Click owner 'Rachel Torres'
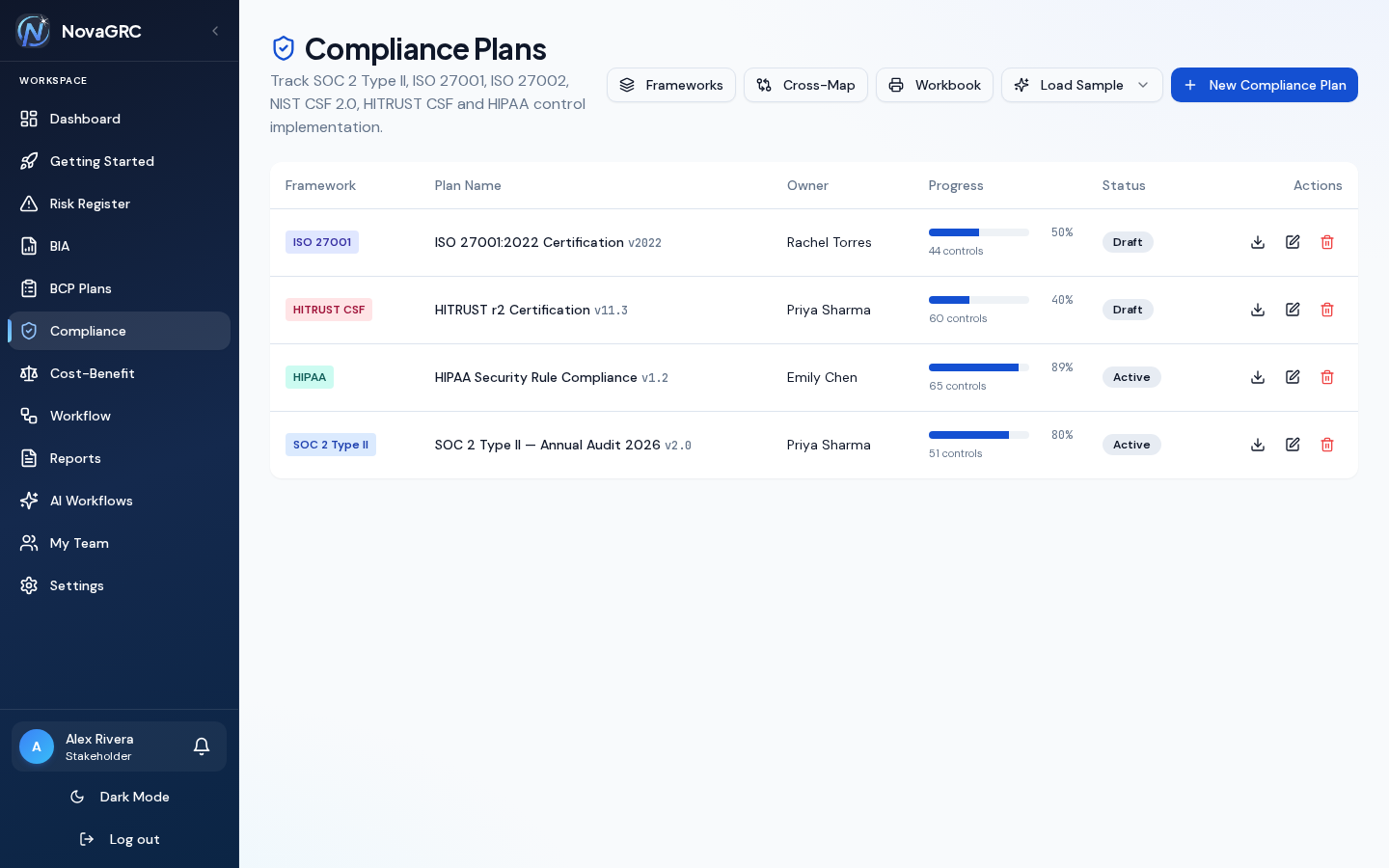This screenshot has width=1389, height=868. [829, 242]
